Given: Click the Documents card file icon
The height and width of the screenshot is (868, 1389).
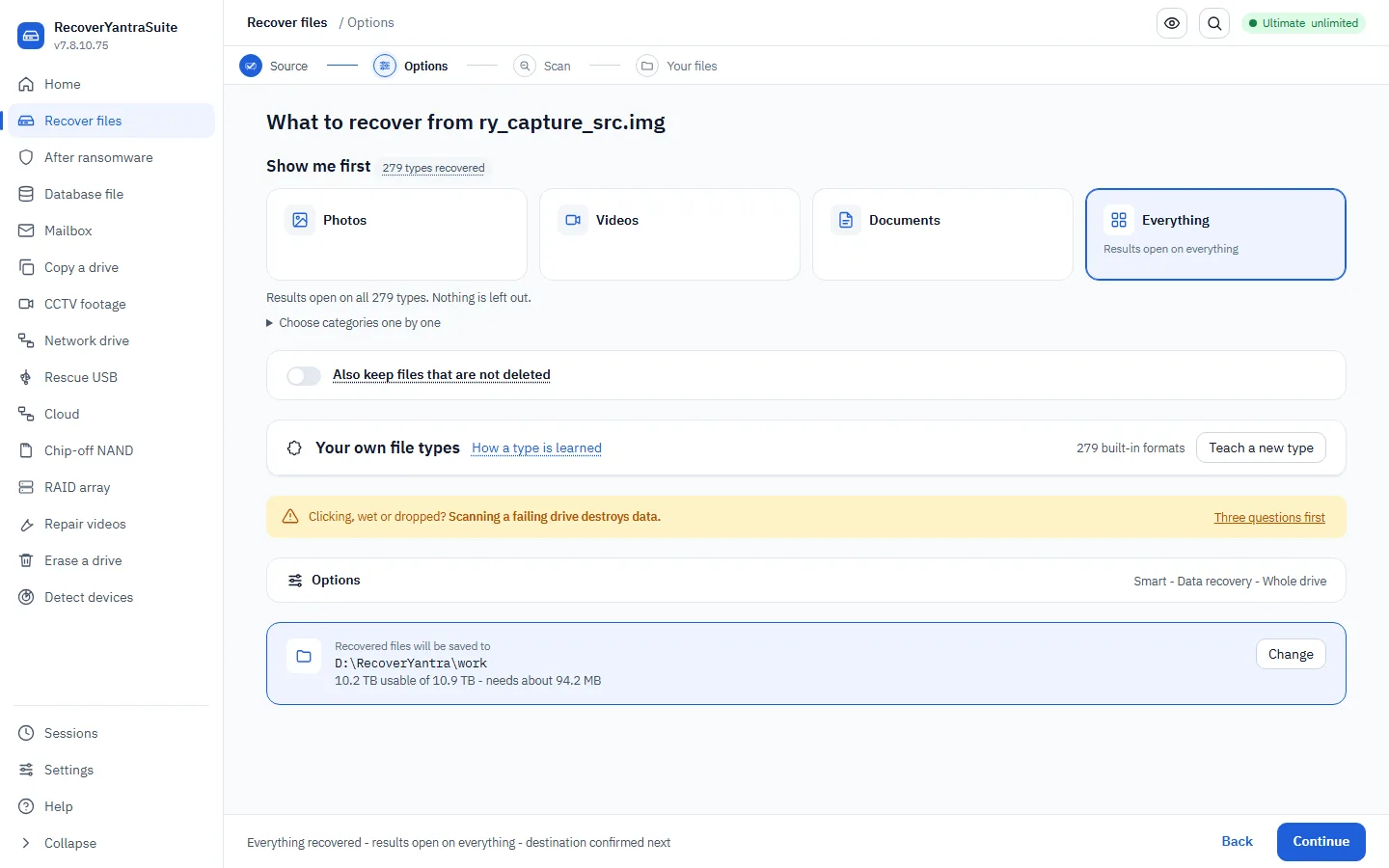Looking at the screenshot, I should point(846,220).
